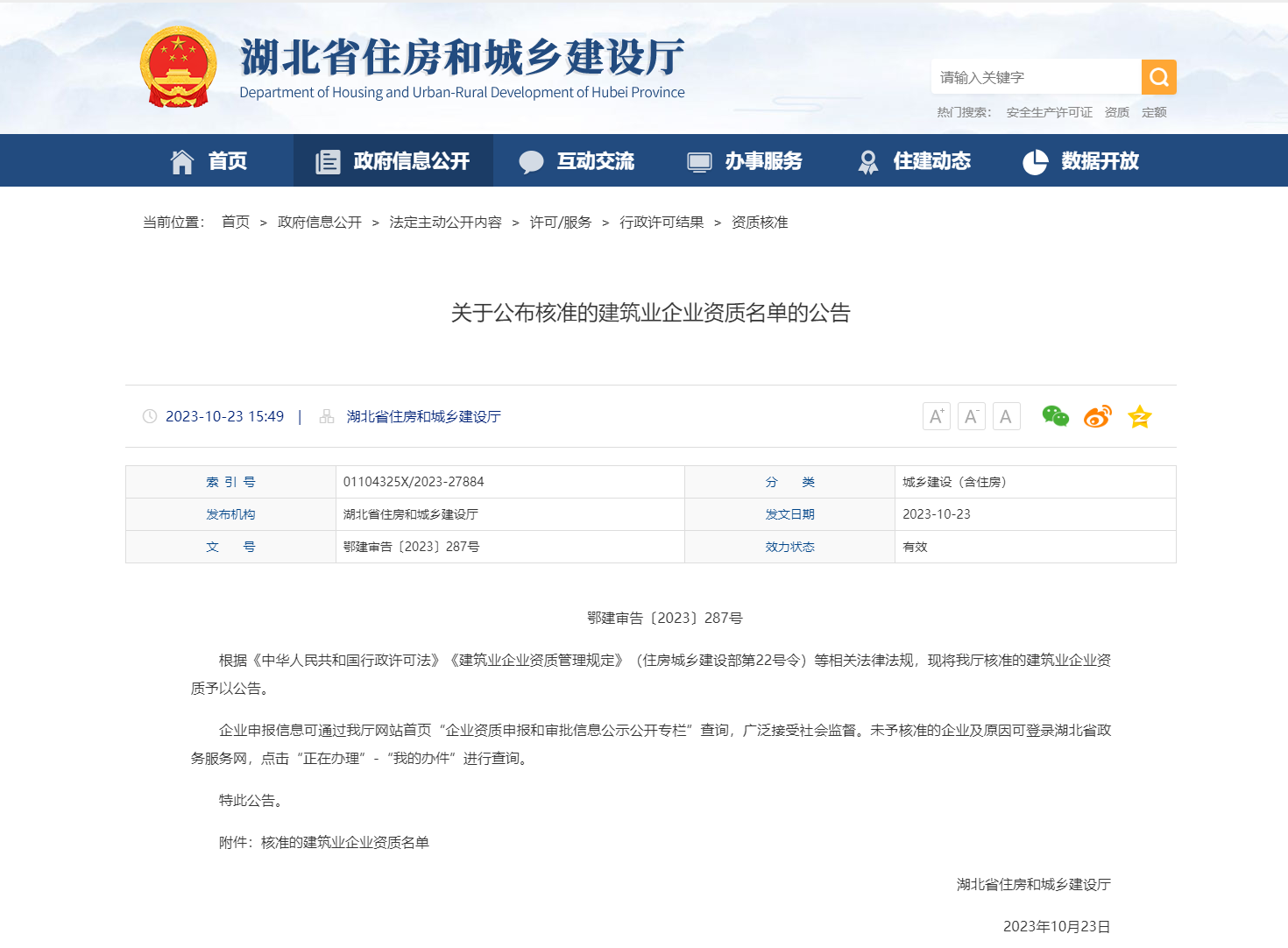Open 数据开放 navigation item
The height and width of the screenshot is (948, 1288).
pyautogui.click(x=1081, y=161)
